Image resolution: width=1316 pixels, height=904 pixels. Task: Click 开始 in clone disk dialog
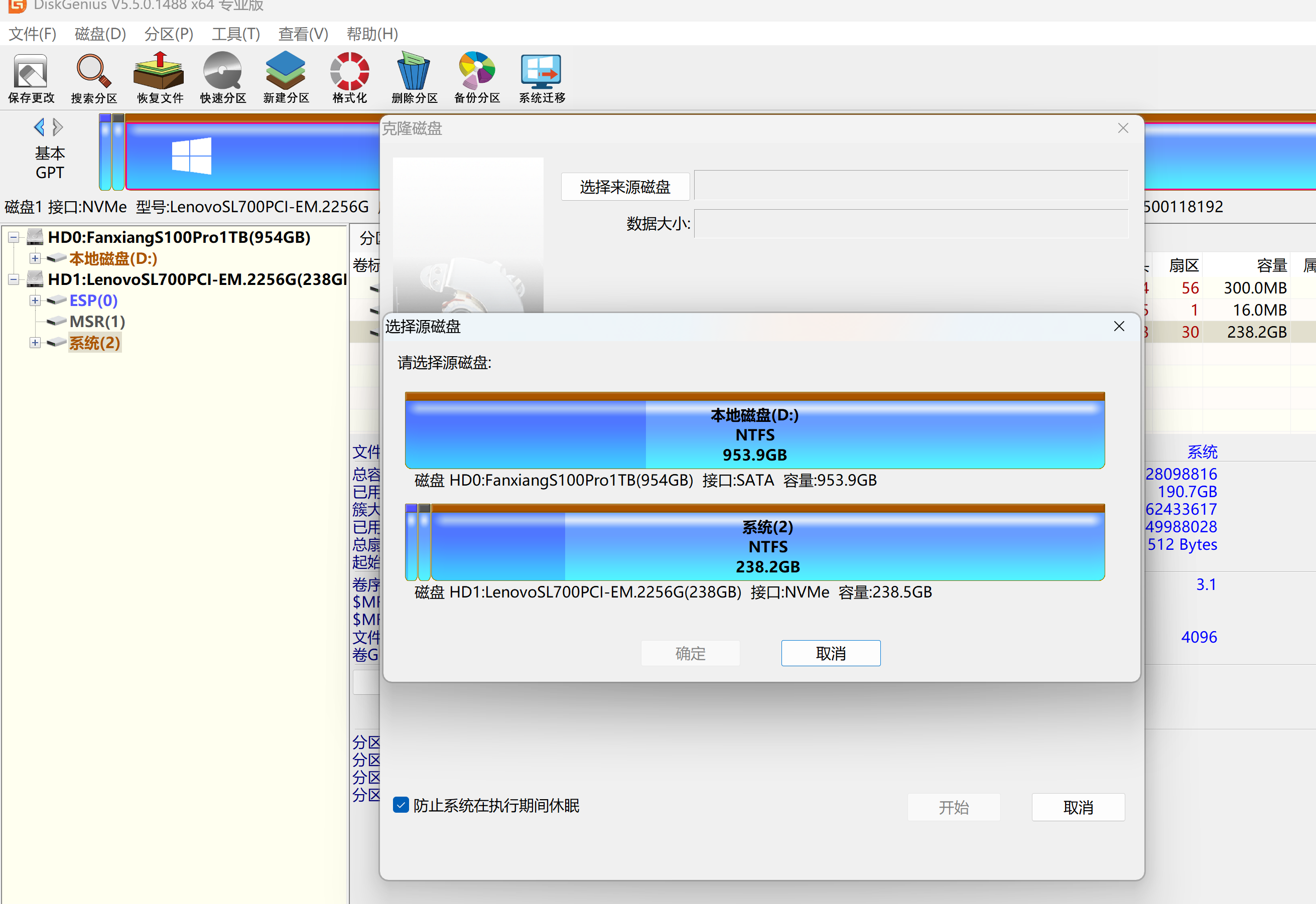954,807
